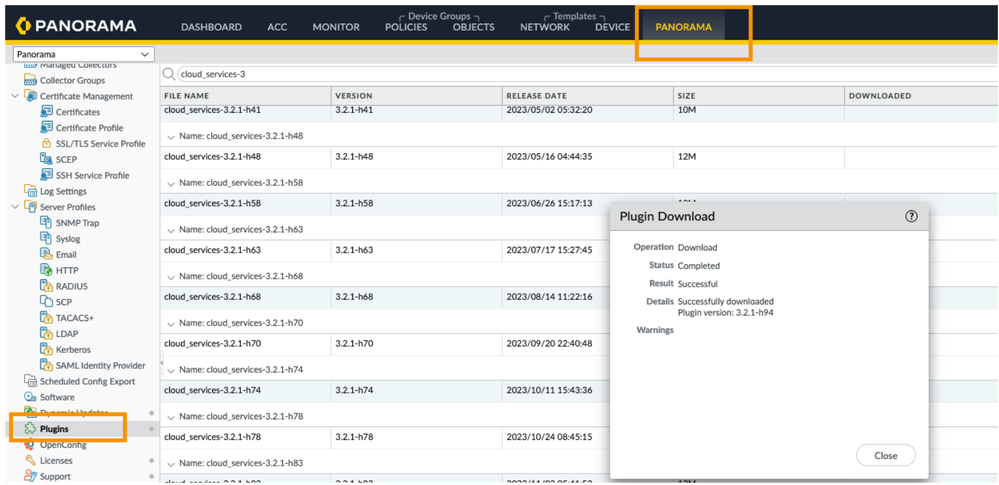Image resolution: width=999 pixels, height=485 pixels.
Task: Sort by the RELEASE DATE column header
Action: point(537,96)
